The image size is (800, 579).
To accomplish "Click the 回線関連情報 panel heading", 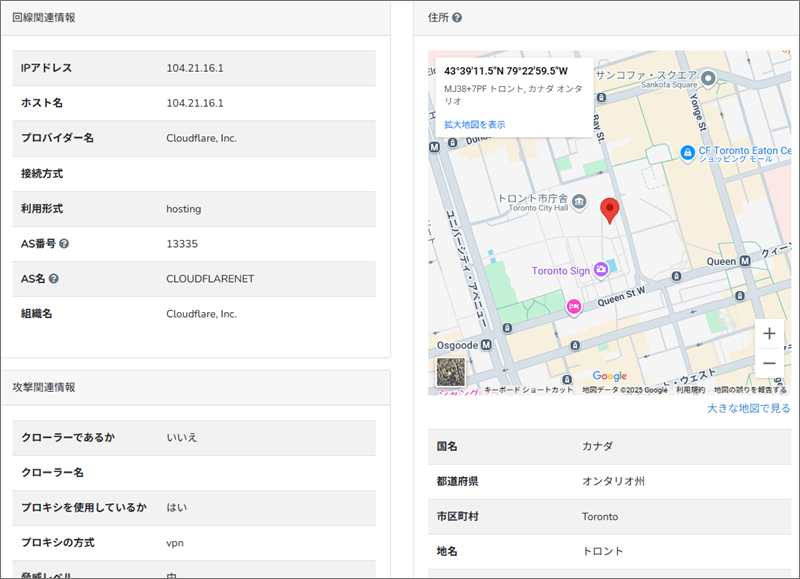I will tap(44, 18).
